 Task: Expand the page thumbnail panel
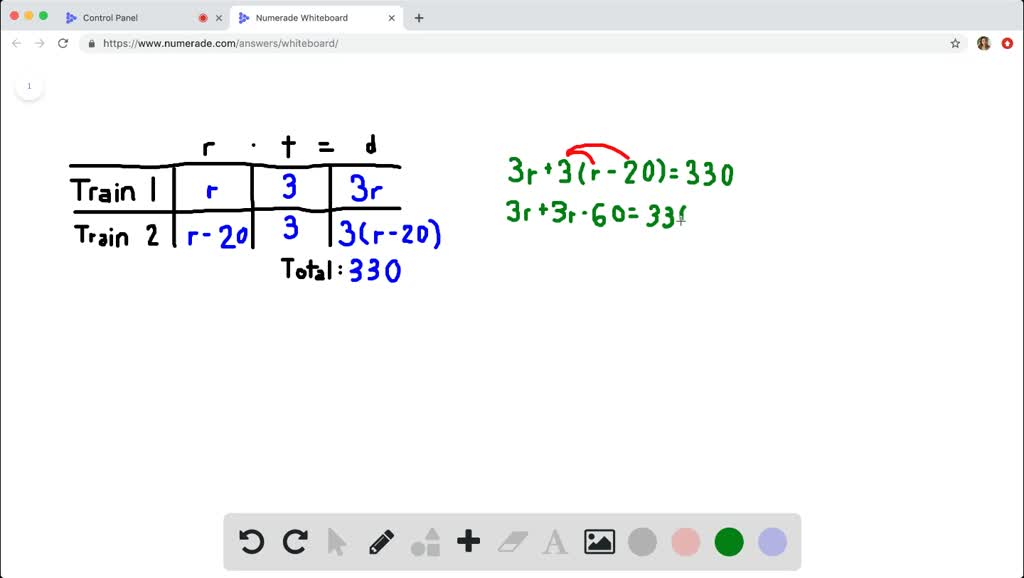pos(30,86)
